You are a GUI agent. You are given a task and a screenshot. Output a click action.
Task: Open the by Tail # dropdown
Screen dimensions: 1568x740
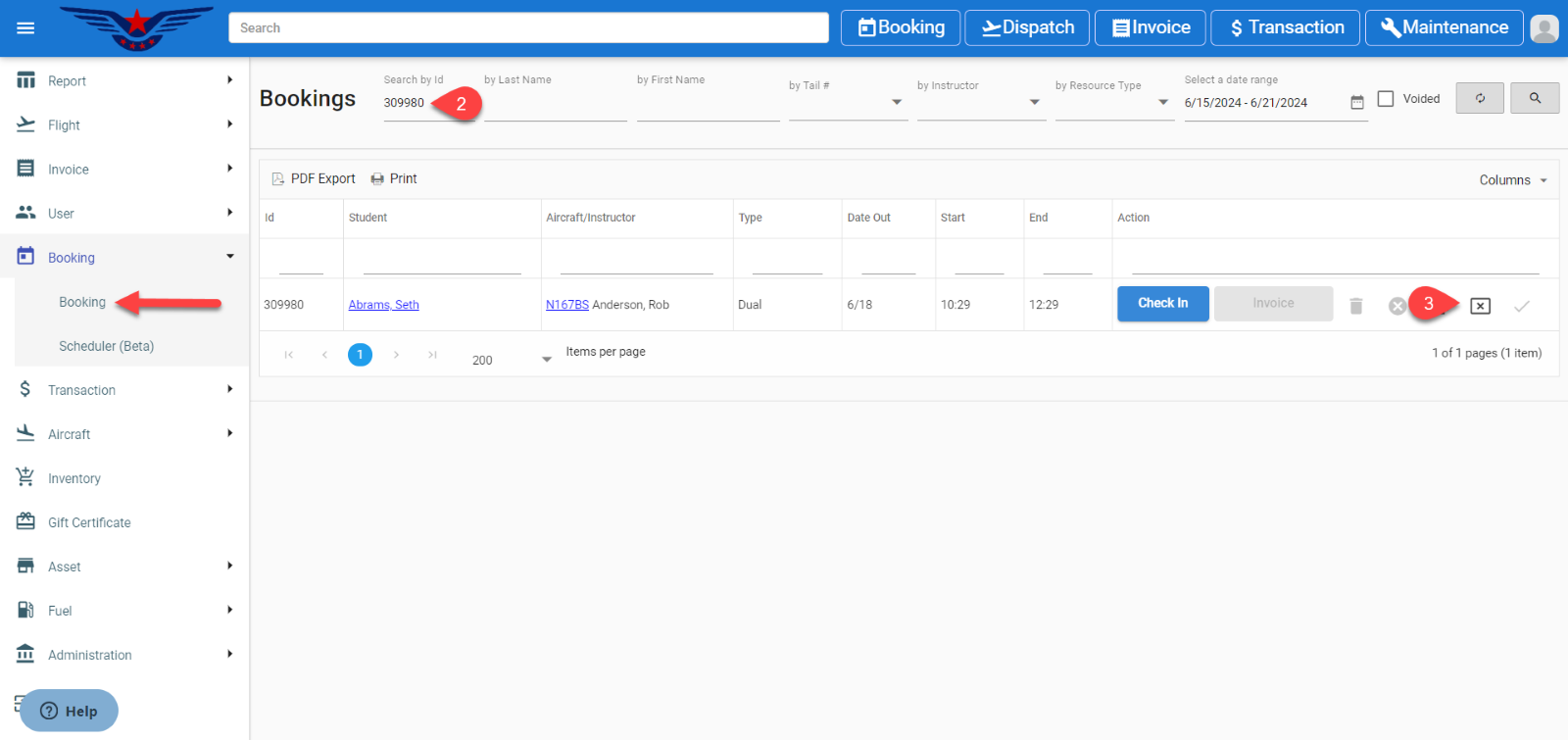(x=896, y=102)
